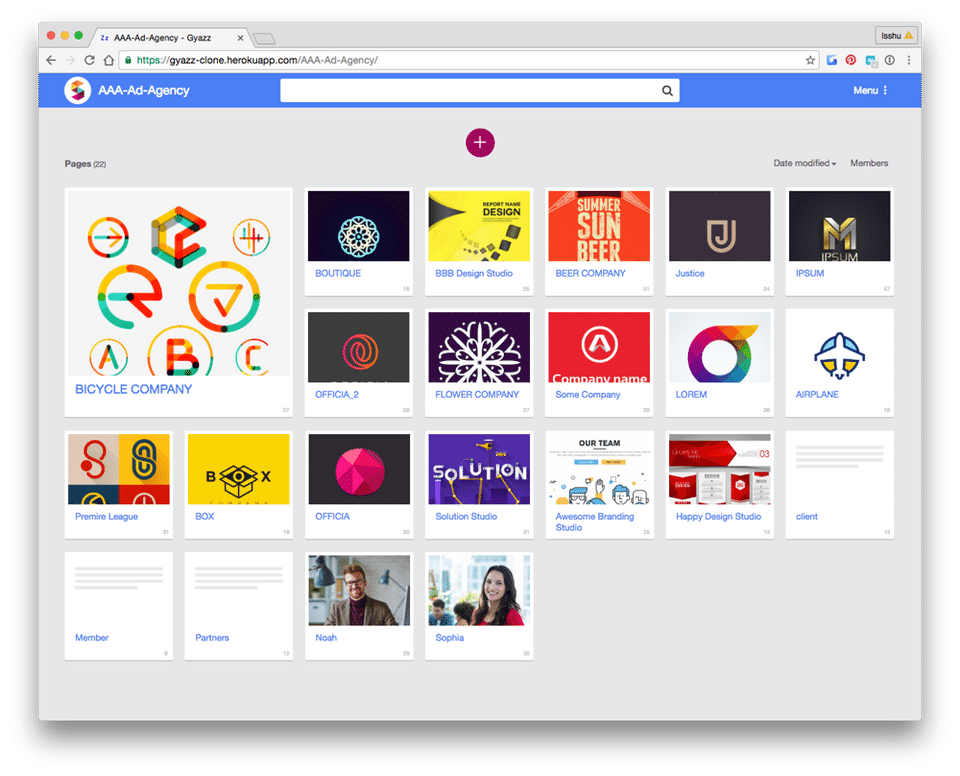Navigate back with the arrow button
Image resolution: width=960 pixels, height=776 pixels.
51,60
